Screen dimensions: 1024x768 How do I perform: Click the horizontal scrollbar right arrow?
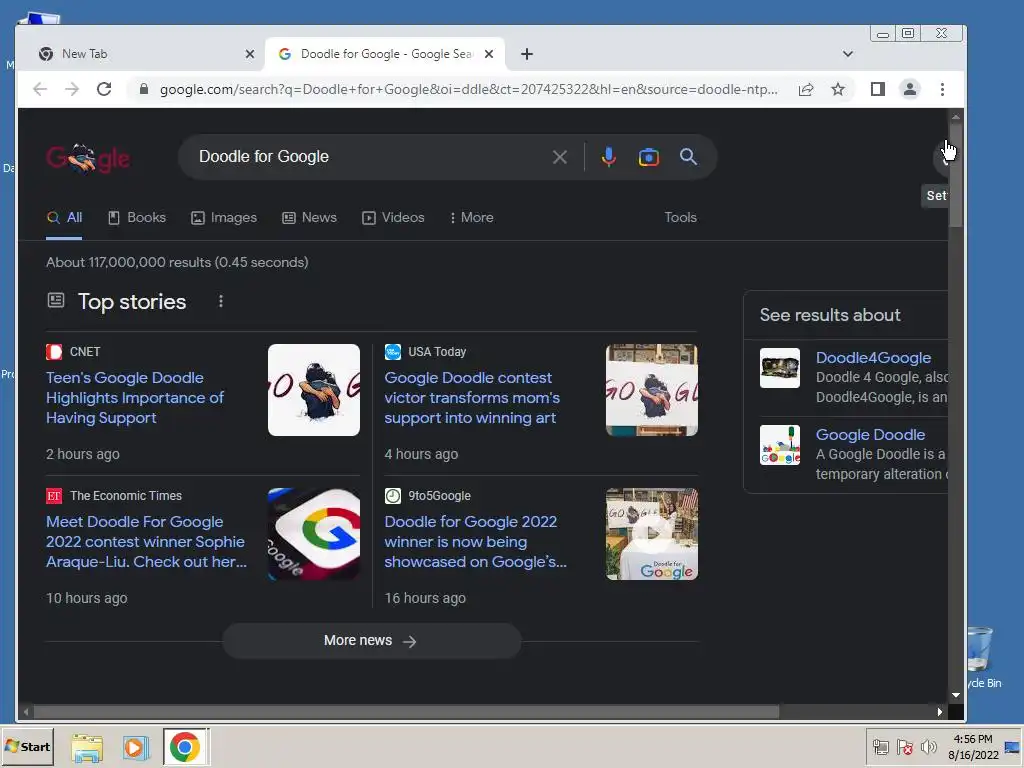[940, 712]
